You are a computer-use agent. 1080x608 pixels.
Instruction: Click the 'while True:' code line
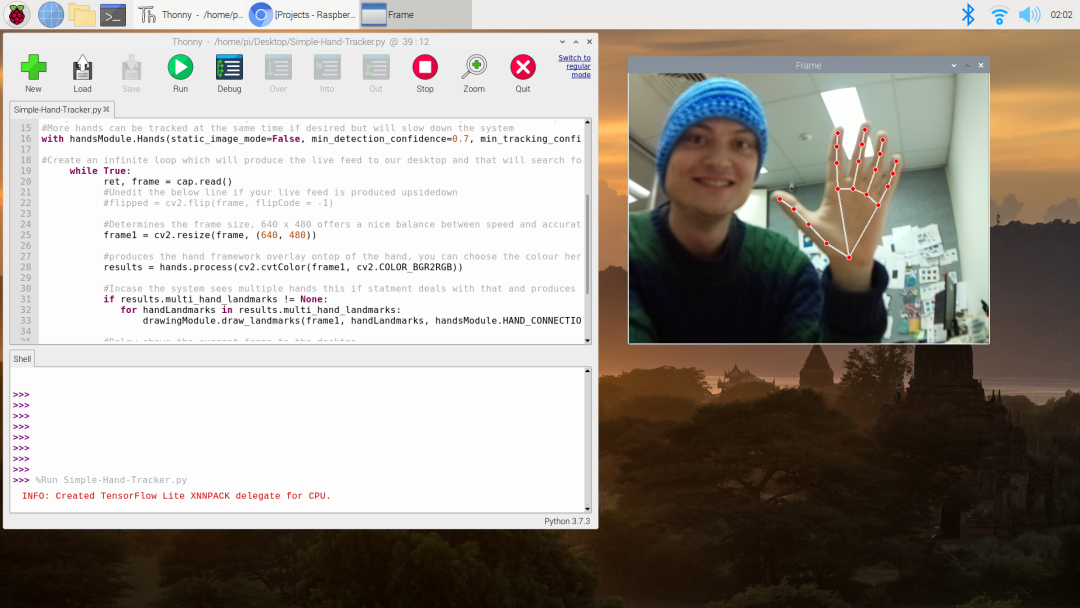click(100, 171)
